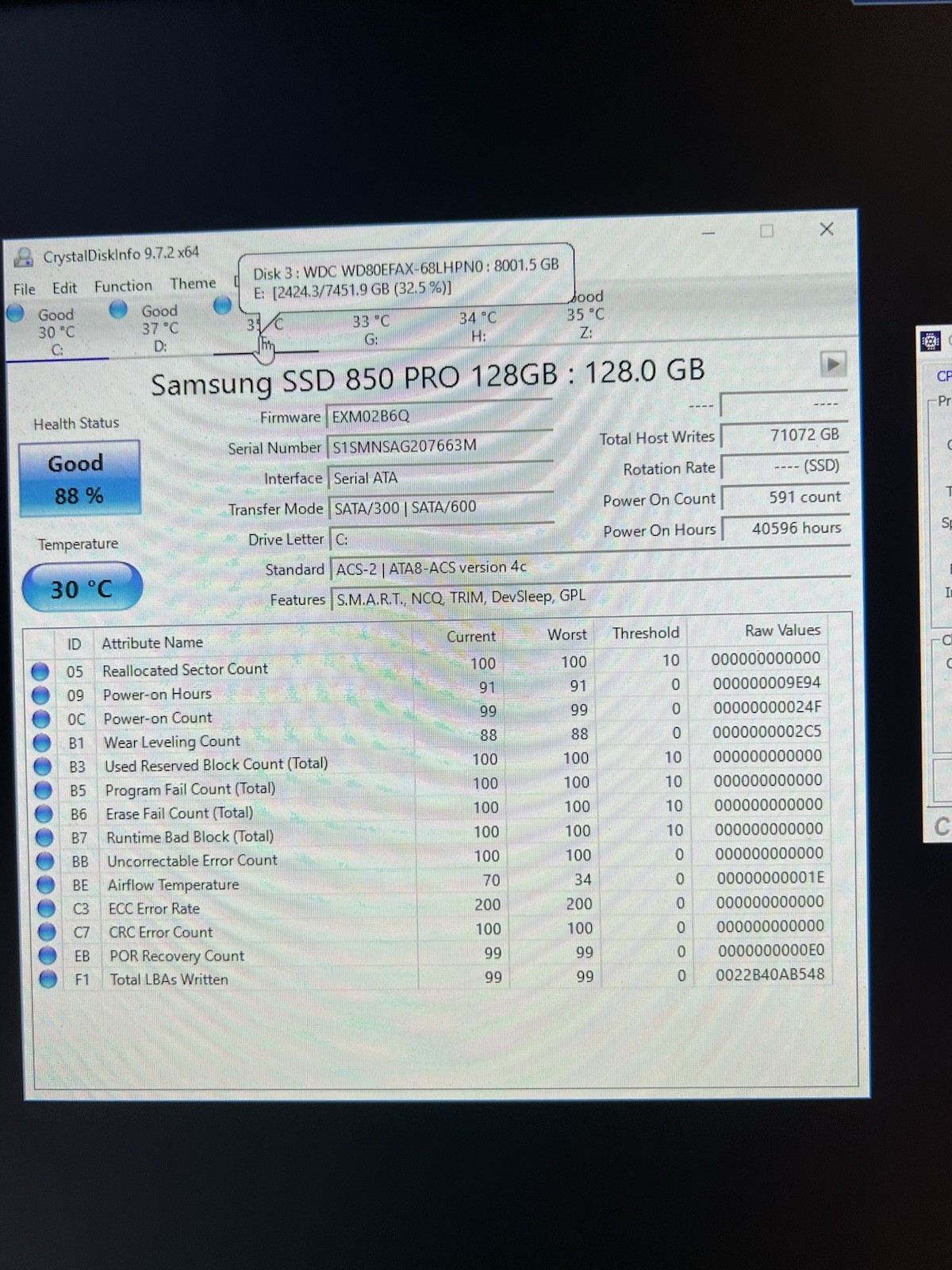Select the Wear Leveling Count attribute
952x1270 pixels.
(172, 741)
